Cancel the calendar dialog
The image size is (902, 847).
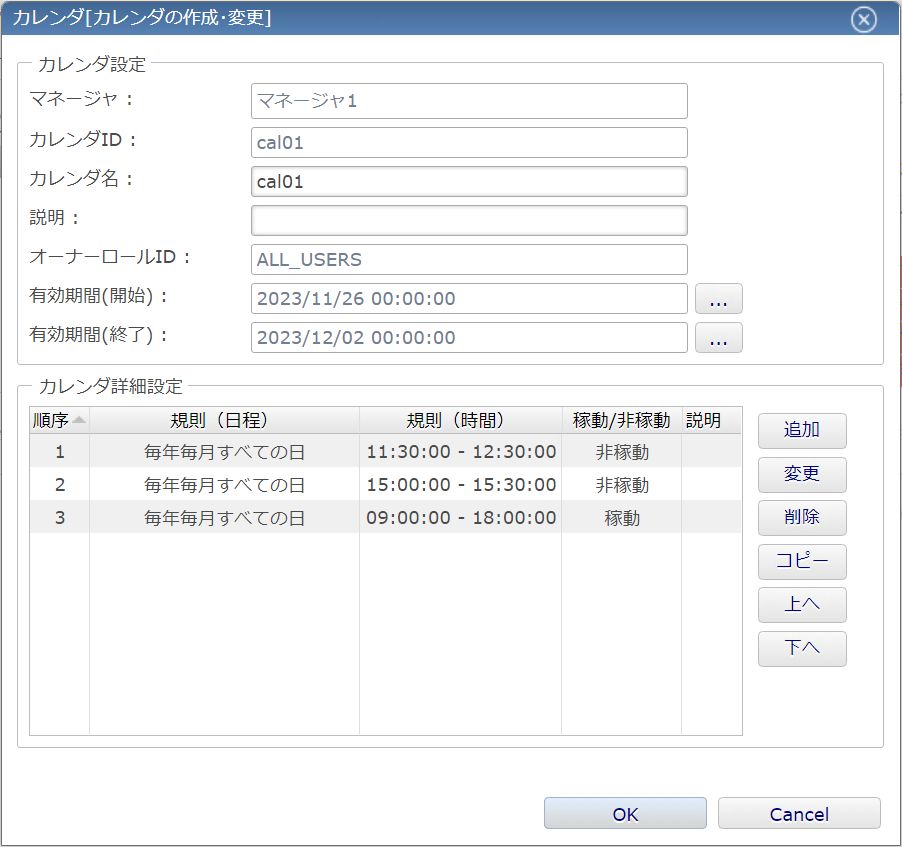799,814
